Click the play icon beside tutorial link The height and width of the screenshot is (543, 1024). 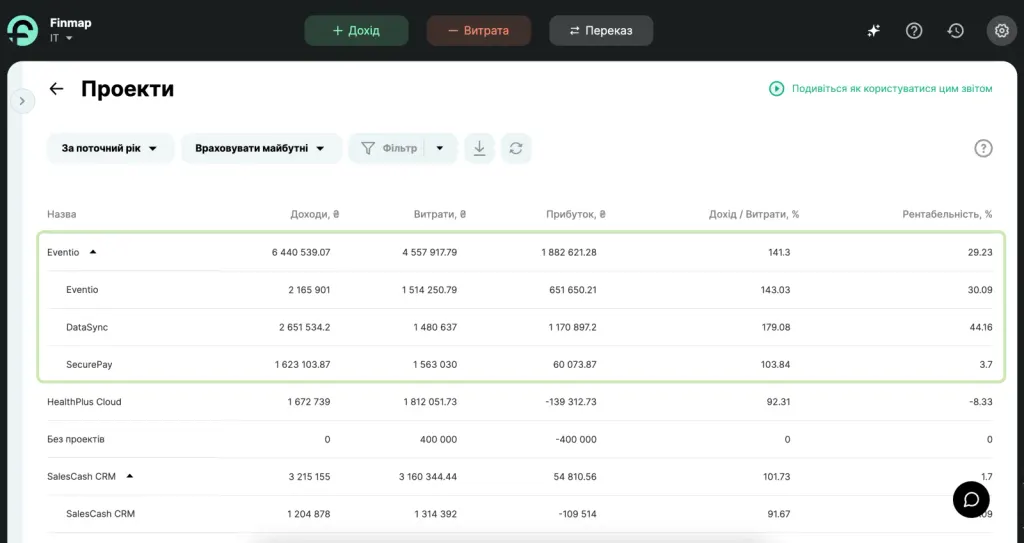pyautogui.click(x=776, y=89)
